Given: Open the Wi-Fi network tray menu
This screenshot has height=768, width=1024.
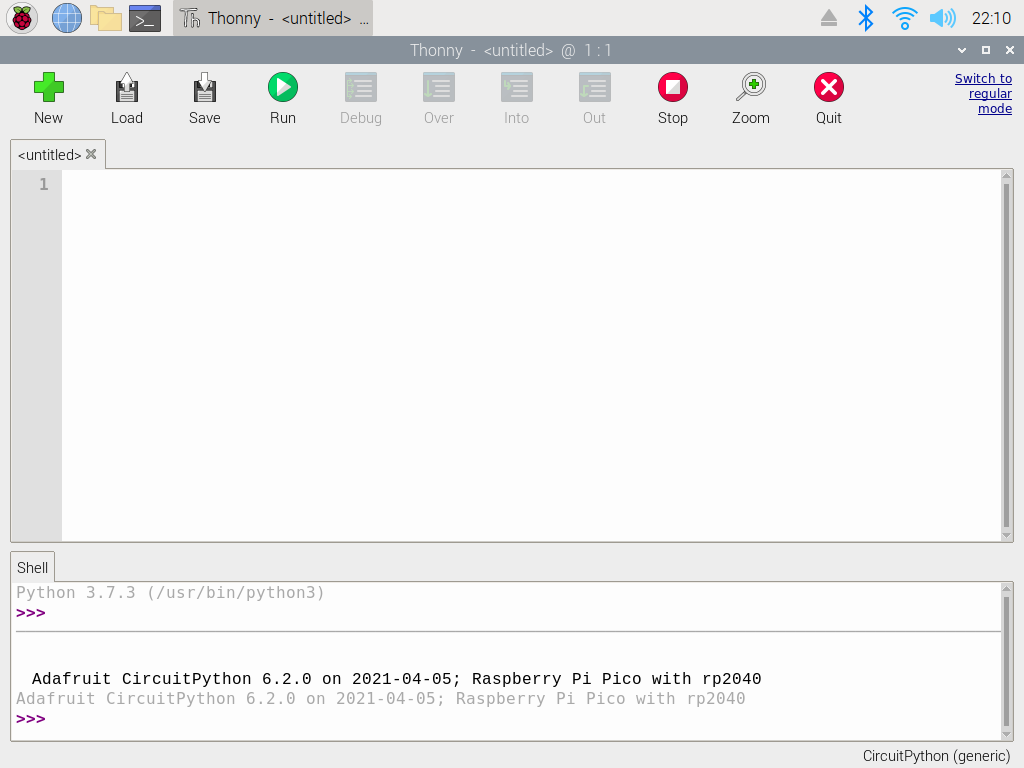Looking at the screenshot, I should coord(904,18).
